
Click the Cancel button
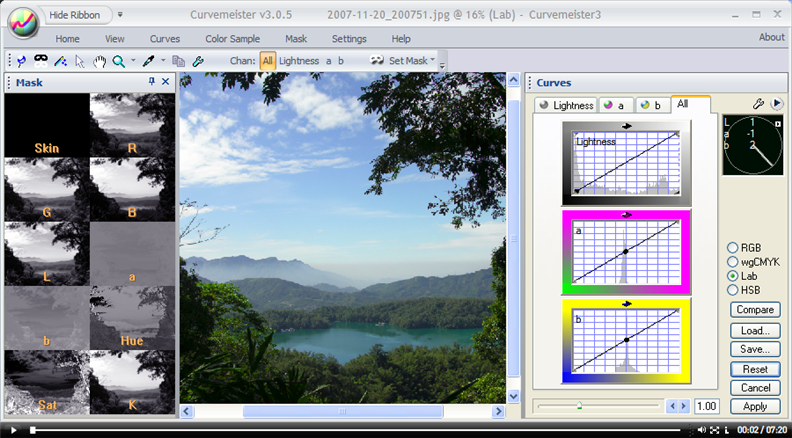pos(755,387)
